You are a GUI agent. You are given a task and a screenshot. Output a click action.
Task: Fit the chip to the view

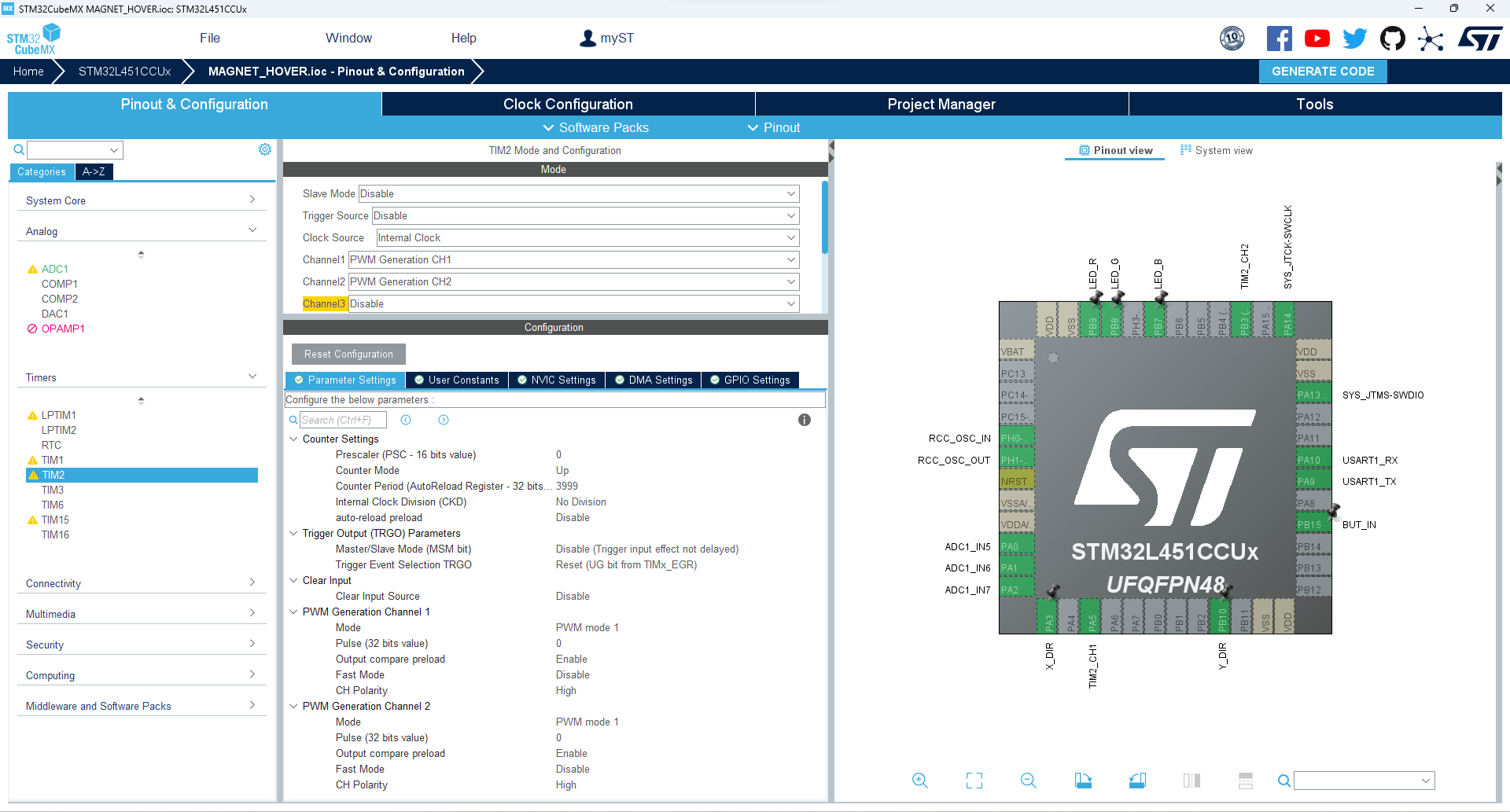tap(974, 780)
